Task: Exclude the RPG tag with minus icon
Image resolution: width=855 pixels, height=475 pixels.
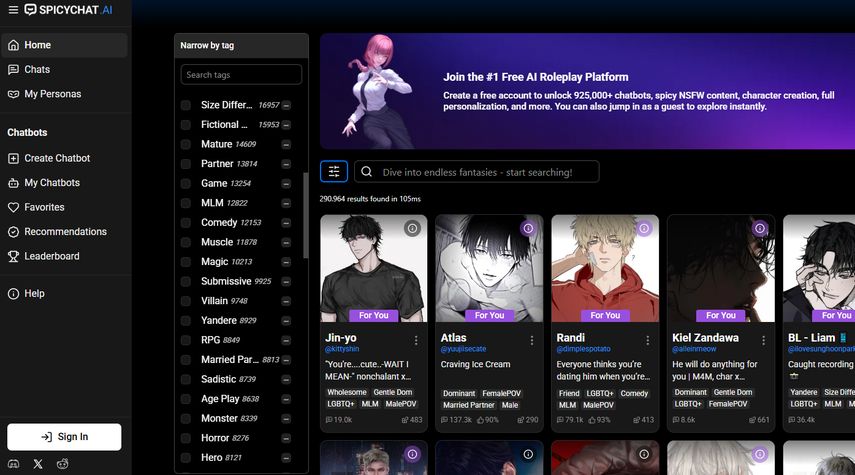Action: pyautogui.click(x=286, y=340)
